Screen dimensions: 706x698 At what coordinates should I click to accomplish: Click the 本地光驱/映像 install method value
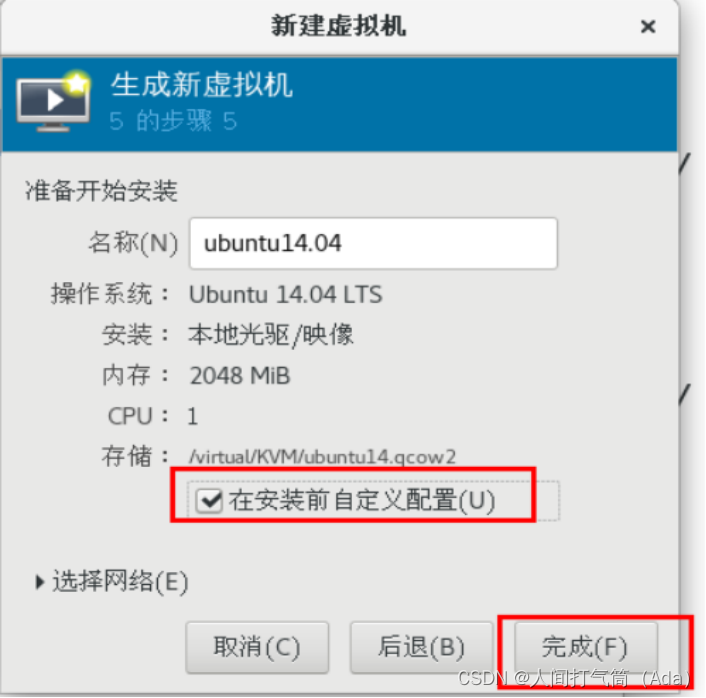click(x=271, y=335)
